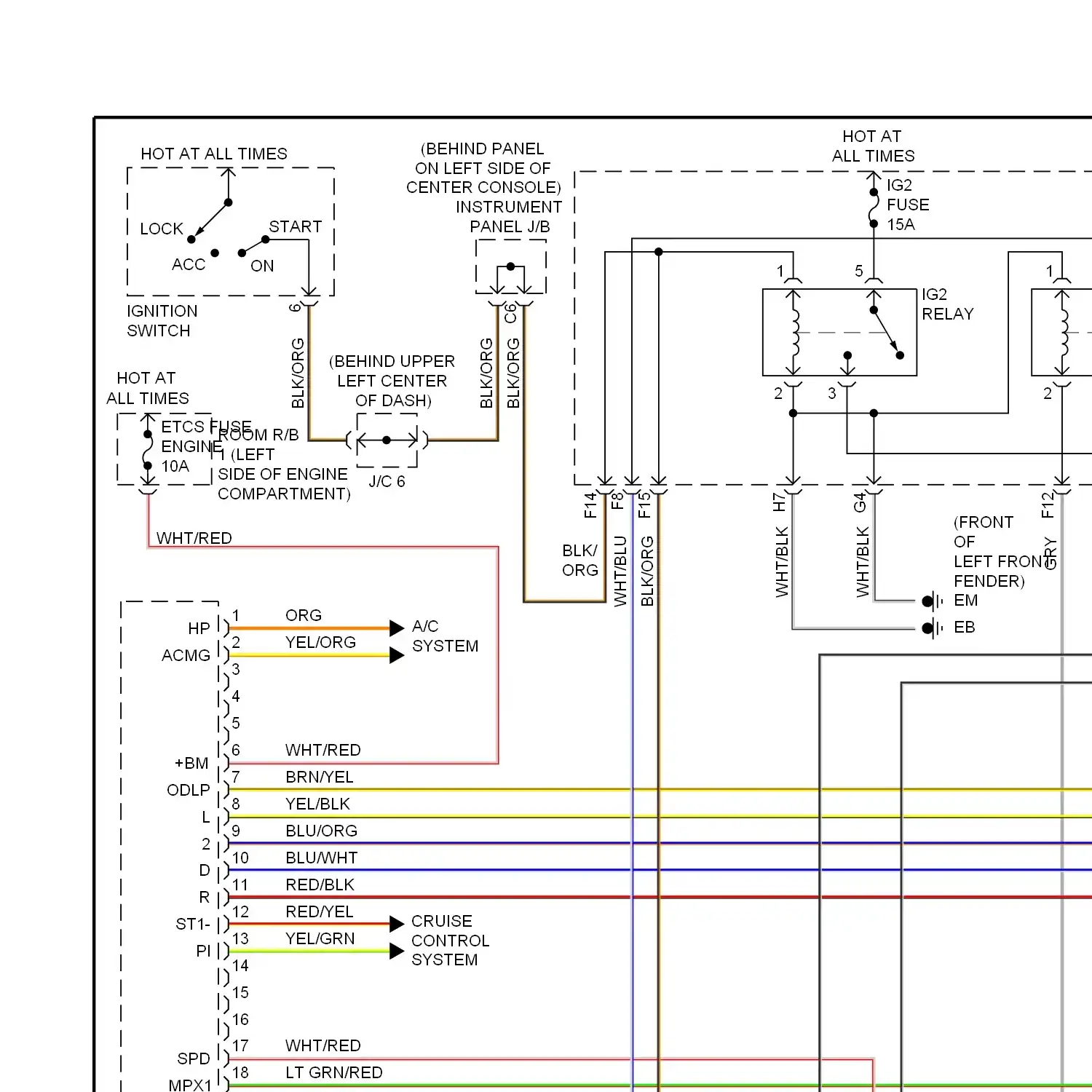Click the EM ground symbol
The height and width of the screenshot is (1092, 1092).
click(932, 601)
